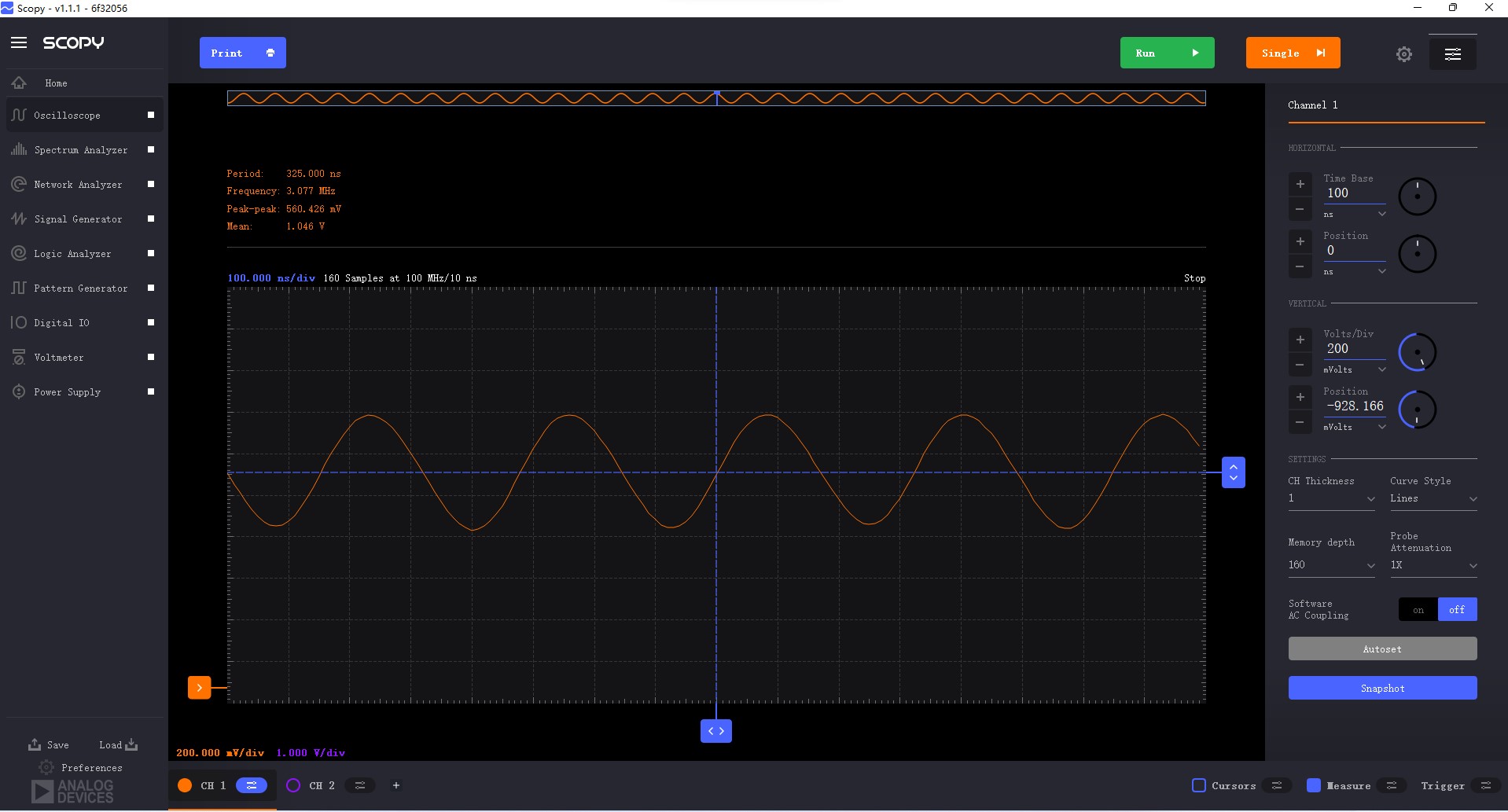Click Load in the sidebar

click(118, 744)
